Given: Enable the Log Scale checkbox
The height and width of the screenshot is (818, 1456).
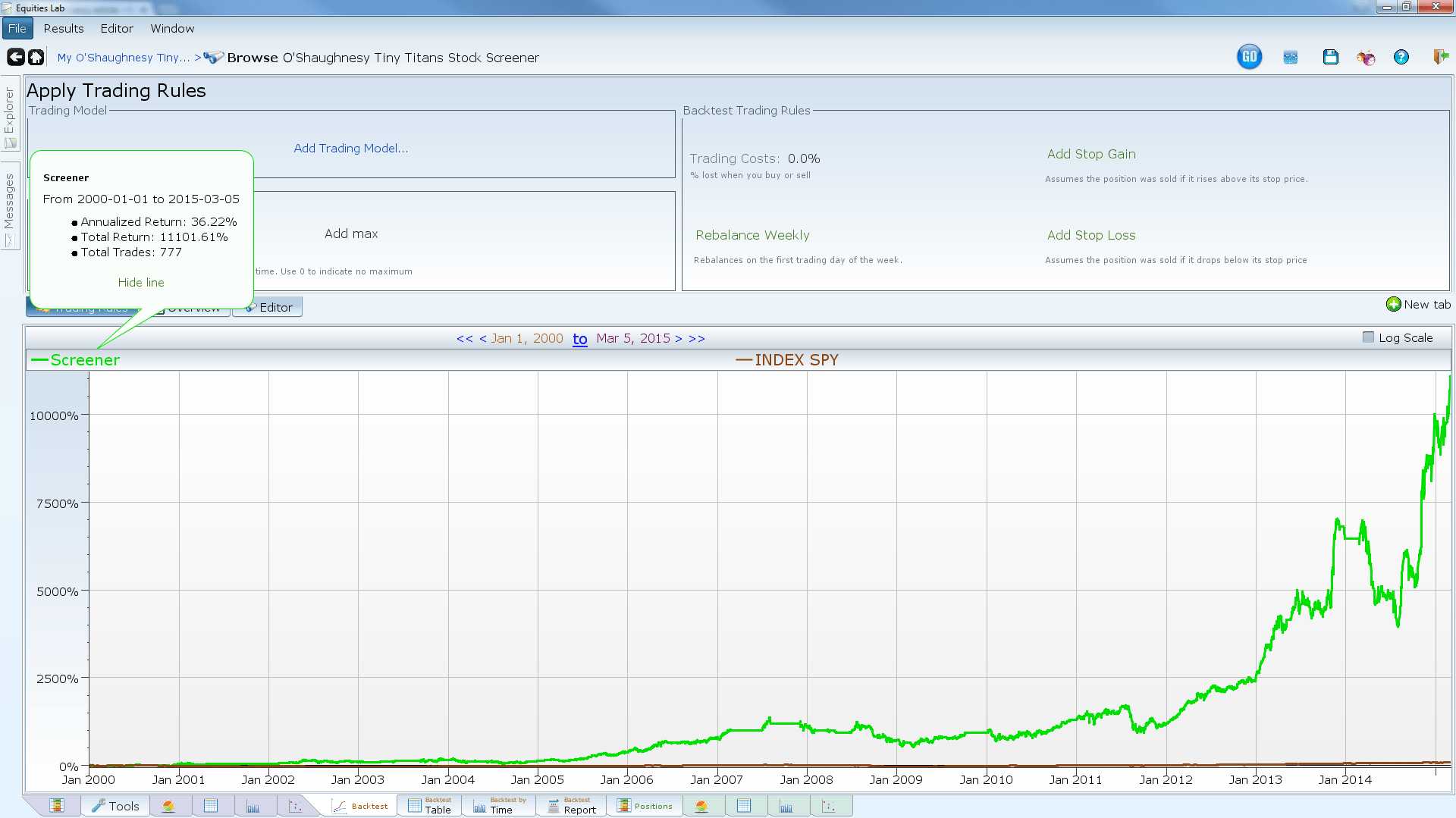Looking at the screenshot, I should click(1368, 337).
